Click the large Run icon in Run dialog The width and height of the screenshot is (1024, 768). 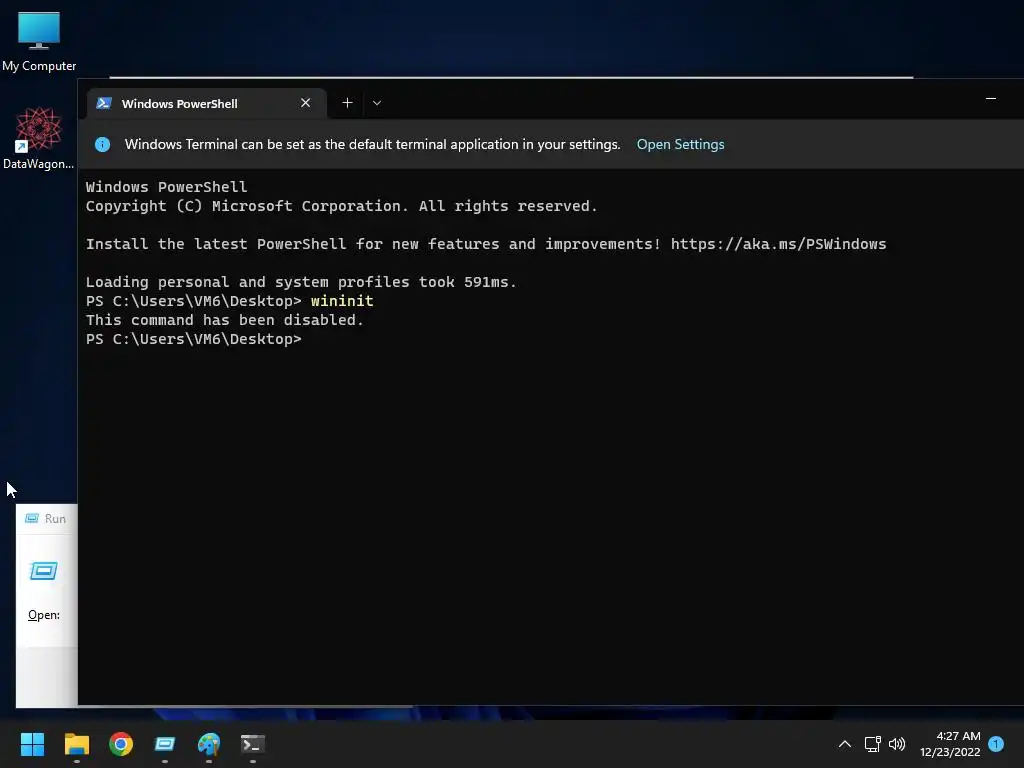point(44,571)
